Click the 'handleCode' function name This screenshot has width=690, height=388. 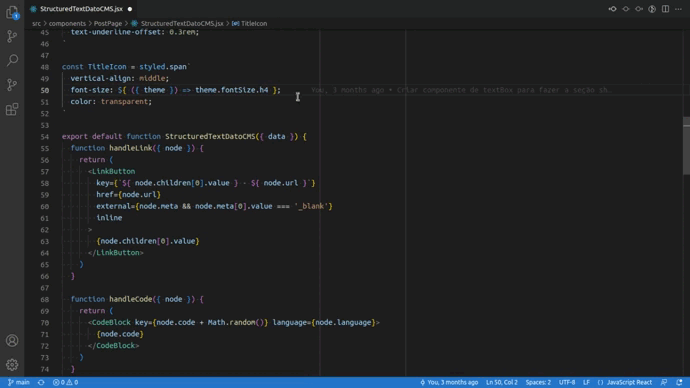[x=131, y=299]
